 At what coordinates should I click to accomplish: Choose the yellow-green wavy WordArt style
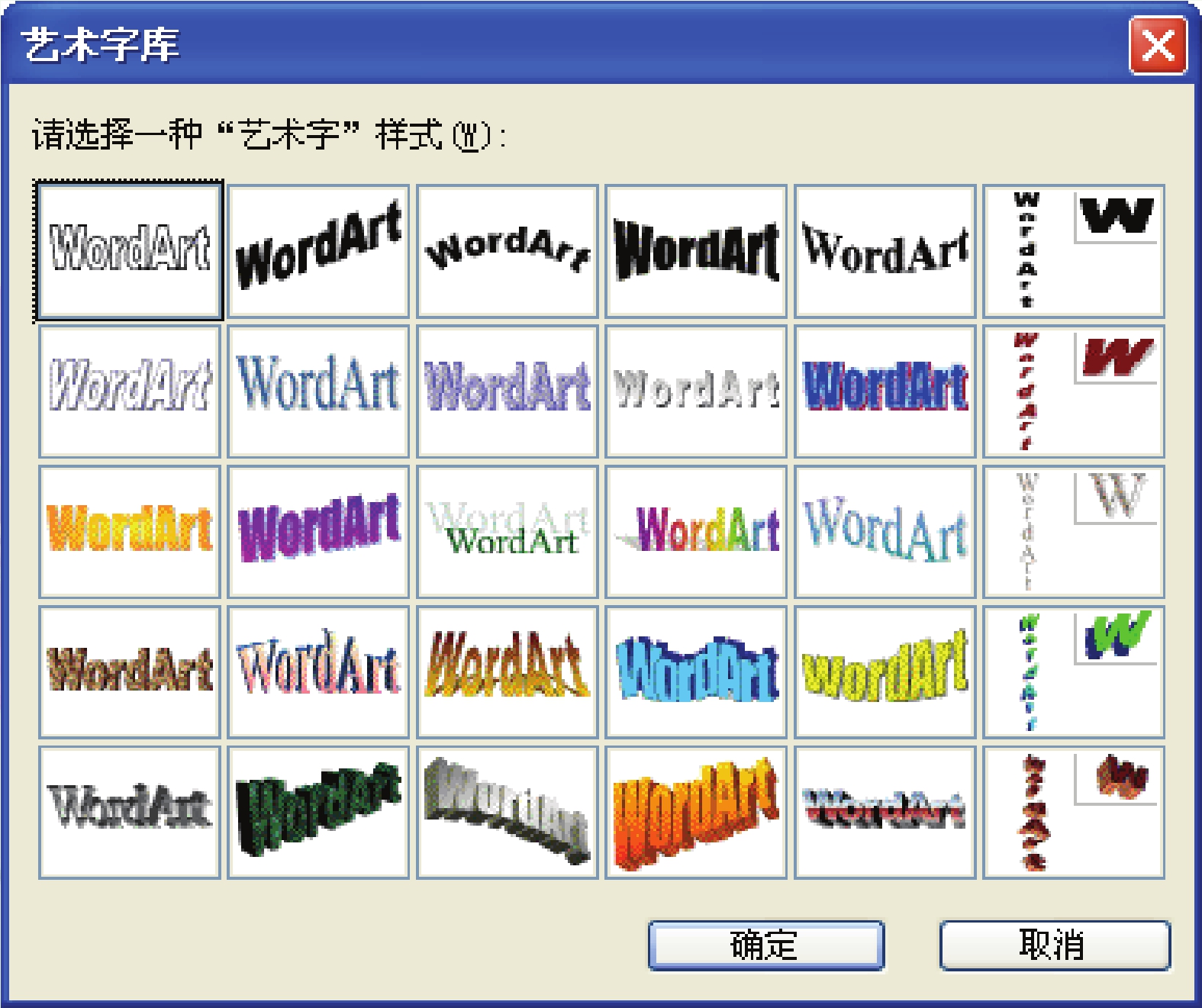tap(885, 672)
